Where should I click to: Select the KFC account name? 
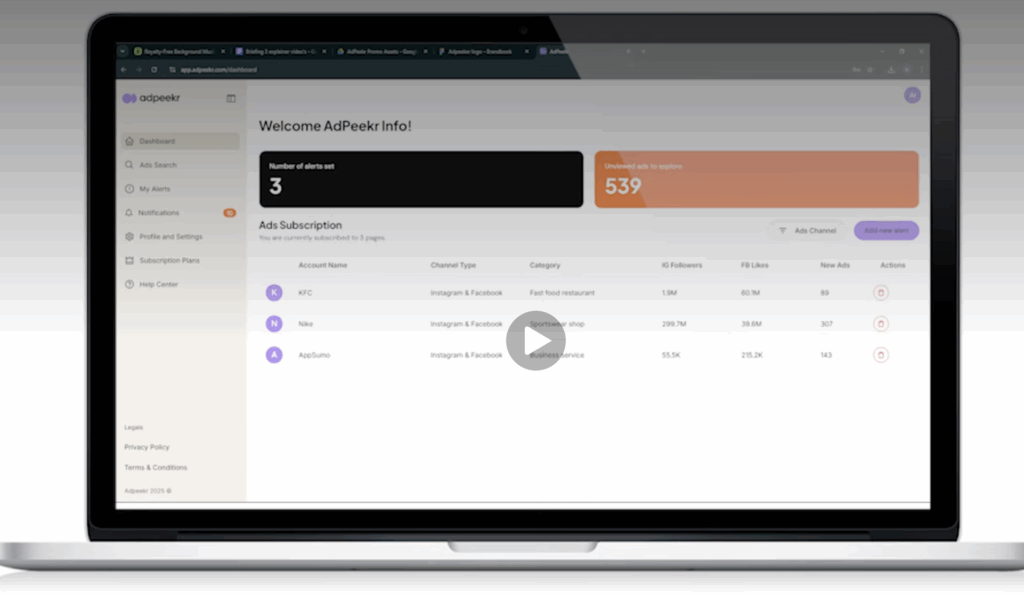tap(305, 293)
